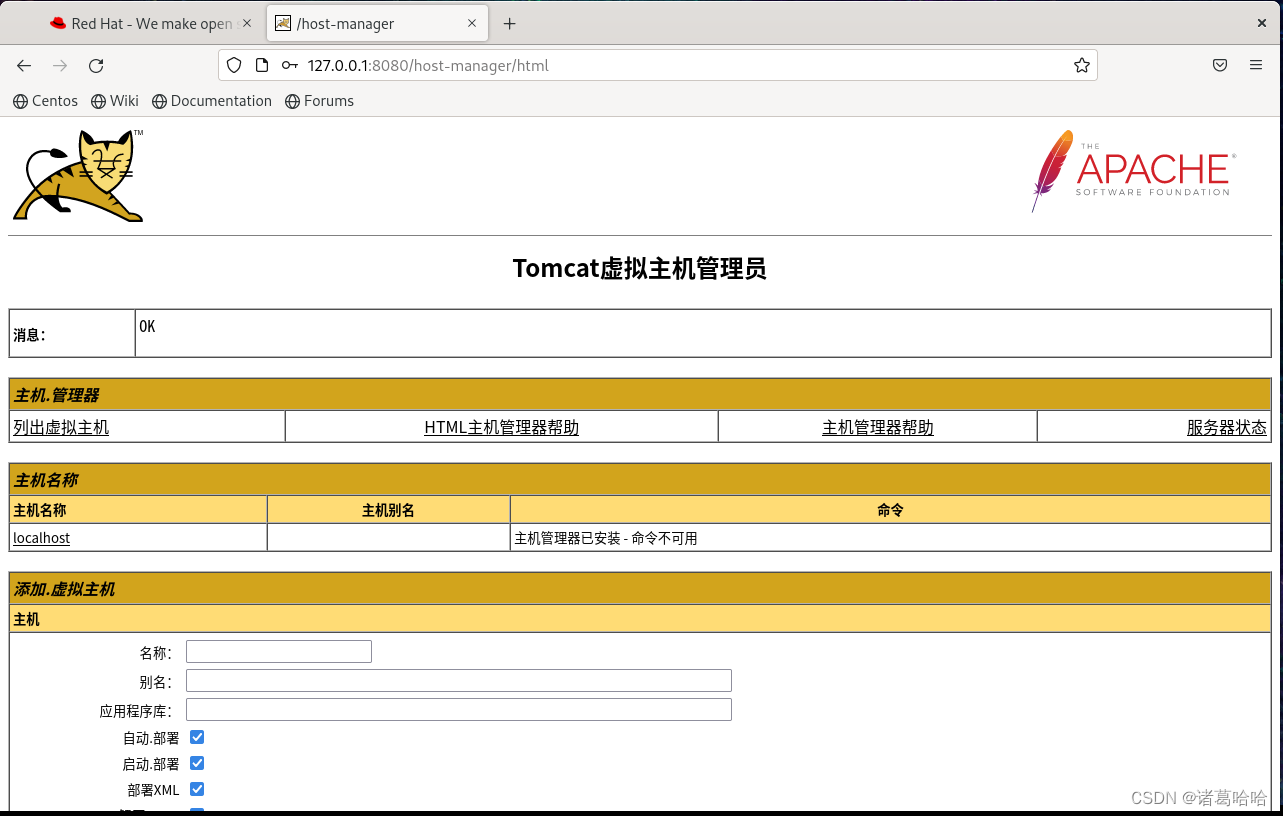Click the 主机别名 column header
1283x816 pixels.
tap(388, 510)
